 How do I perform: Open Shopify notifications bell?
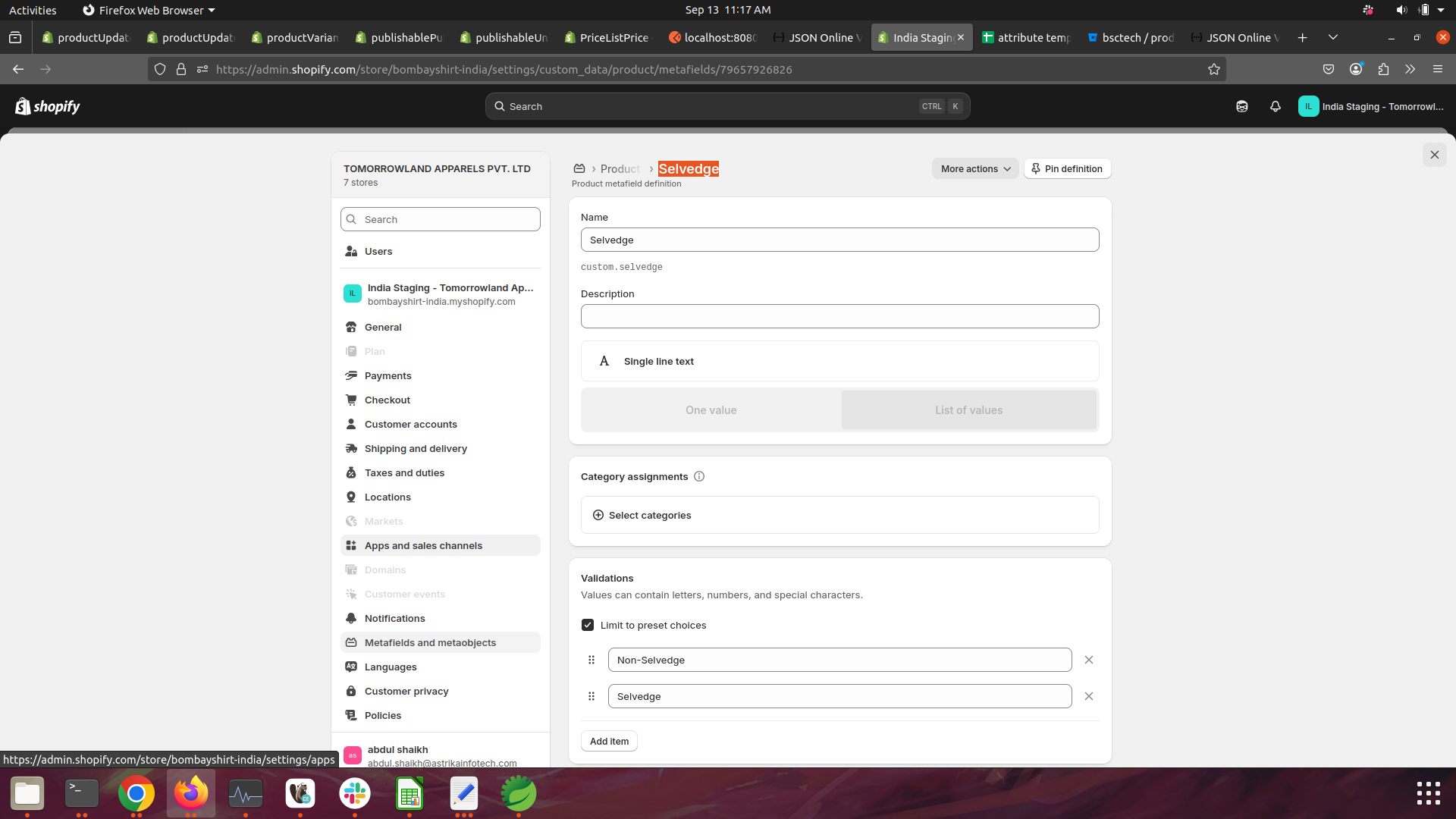point(1276,107)
